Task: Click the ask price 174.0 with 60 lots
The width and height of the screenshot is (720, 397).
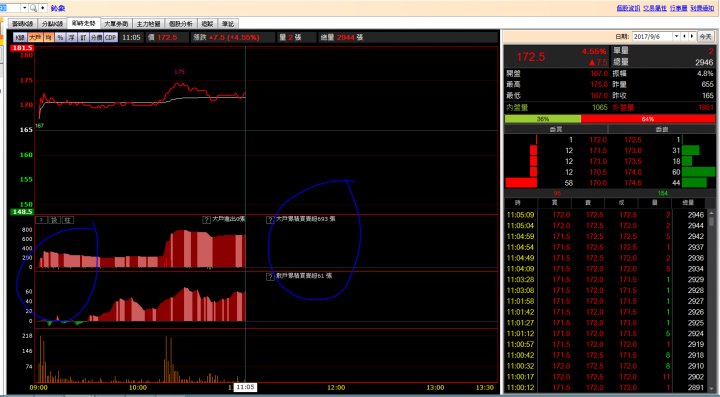Action: pyautogui.click(x=633, y=172)
